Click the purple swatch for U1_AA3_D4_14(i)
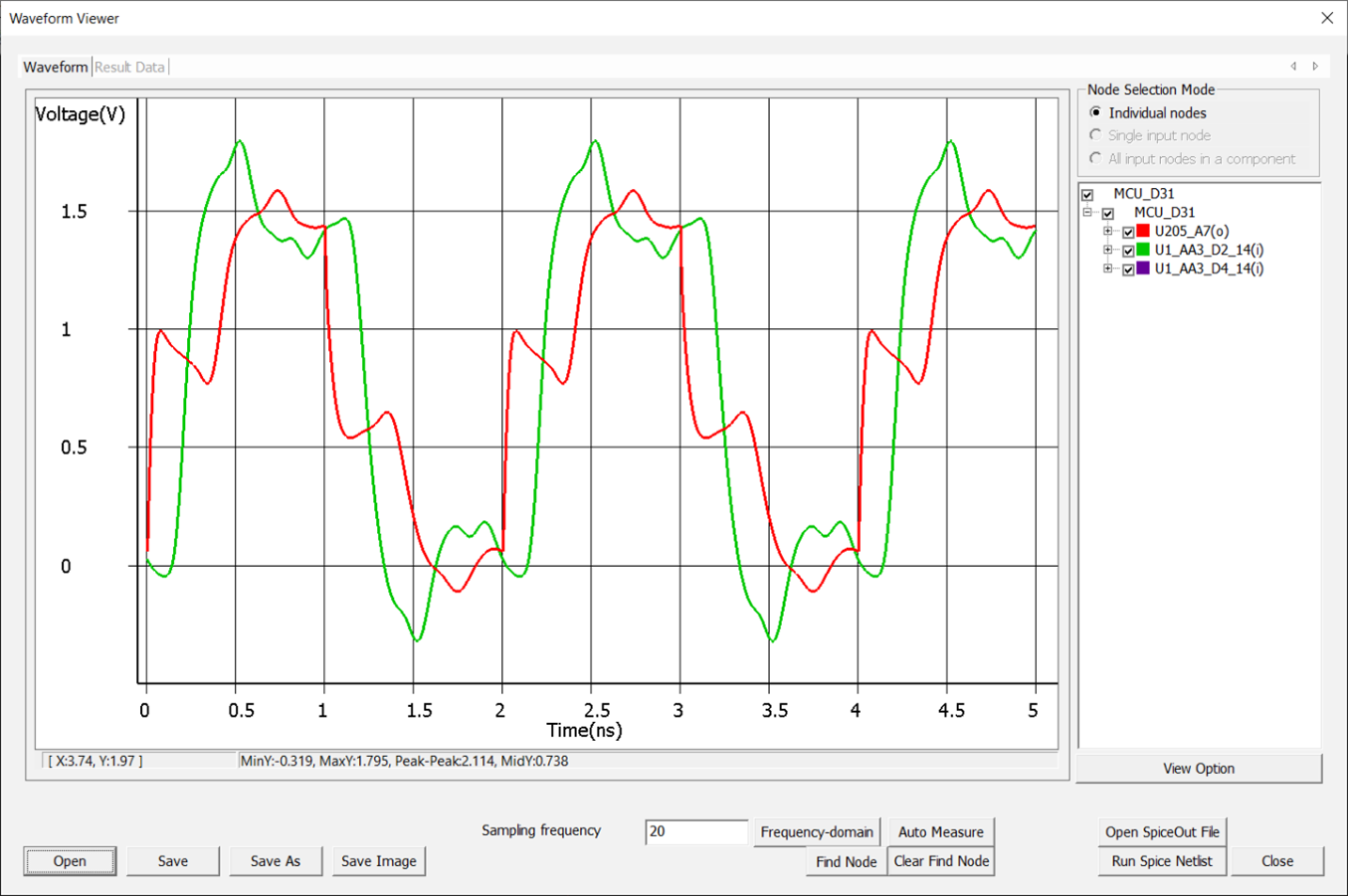1348x896 pixels. [x=1143, y=269]
